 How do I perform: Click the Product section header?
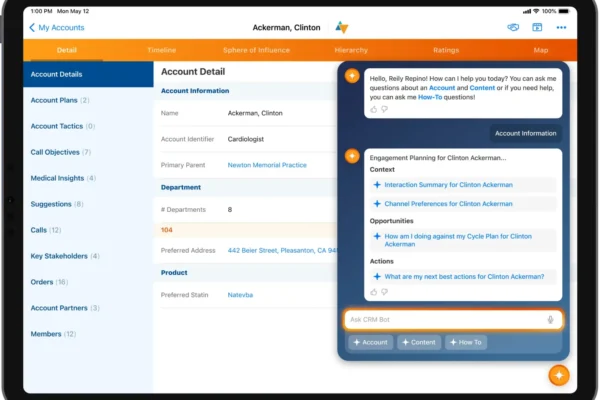(174, 273)
